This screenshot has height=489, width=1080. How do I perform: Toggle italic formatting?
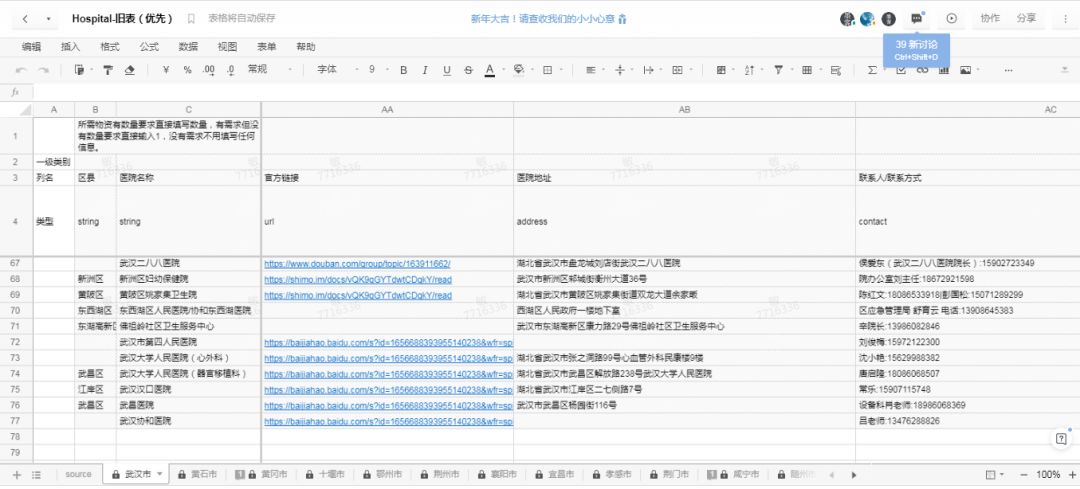[x=425, y=70]
